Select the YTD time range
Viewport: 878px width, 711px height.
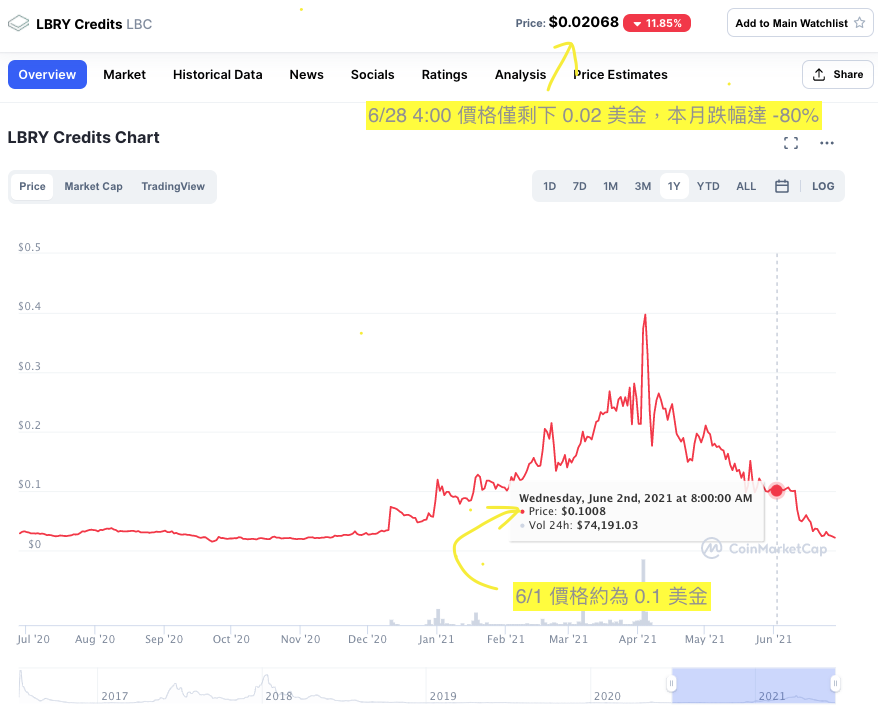[708, 186]
